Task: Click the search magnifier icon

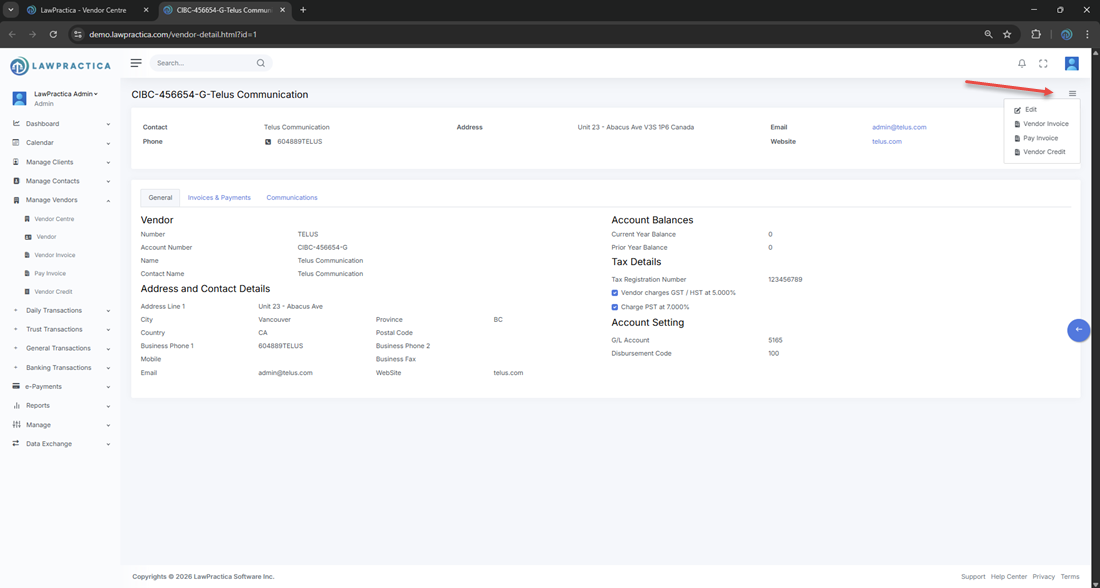Action: click(x=261, y=63)
